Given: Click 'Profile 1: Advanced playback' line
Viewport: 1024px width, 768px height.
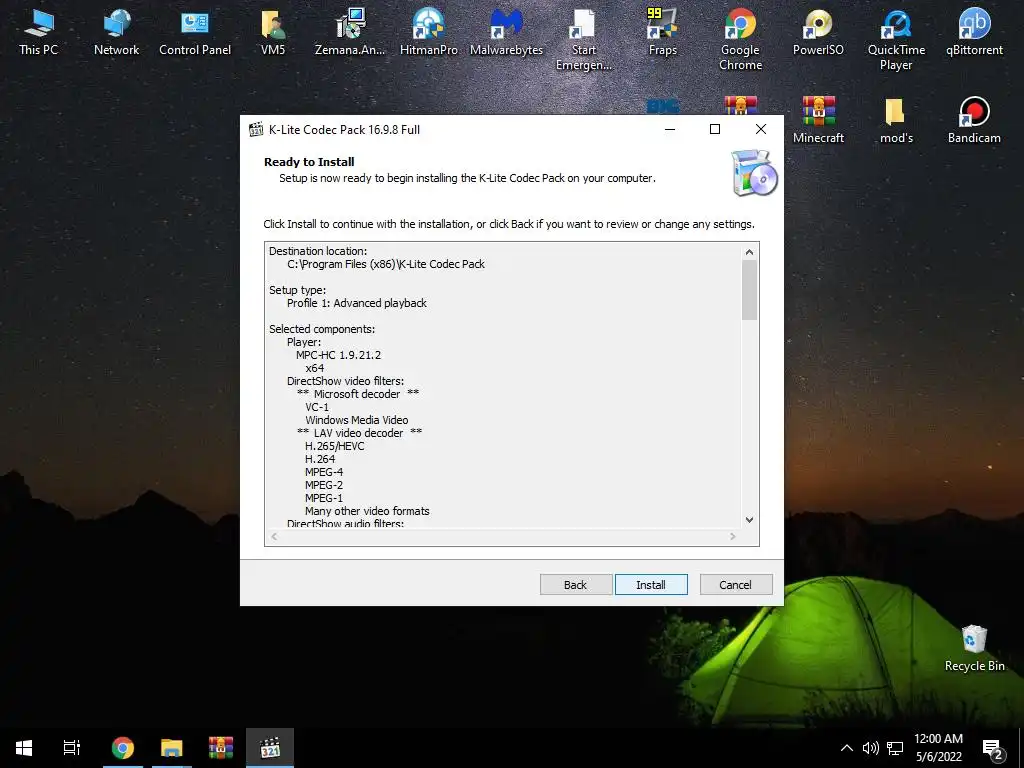Looking at the screenshot, I should (x=357, y=303).
